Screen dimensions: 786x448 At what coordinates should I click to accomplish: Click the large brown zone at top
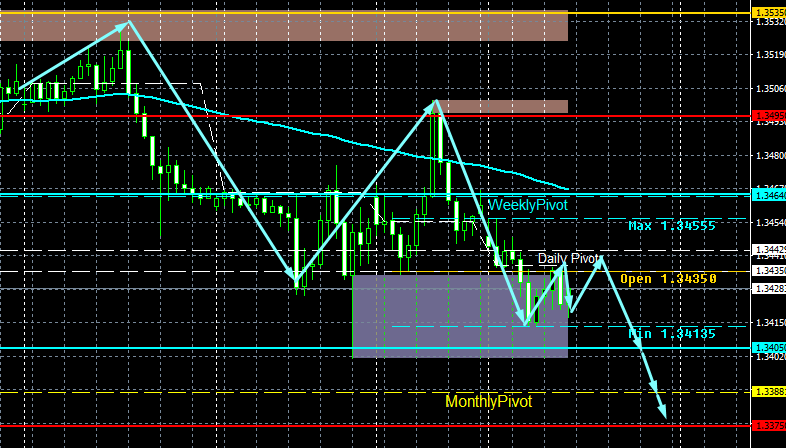(284, 26)
